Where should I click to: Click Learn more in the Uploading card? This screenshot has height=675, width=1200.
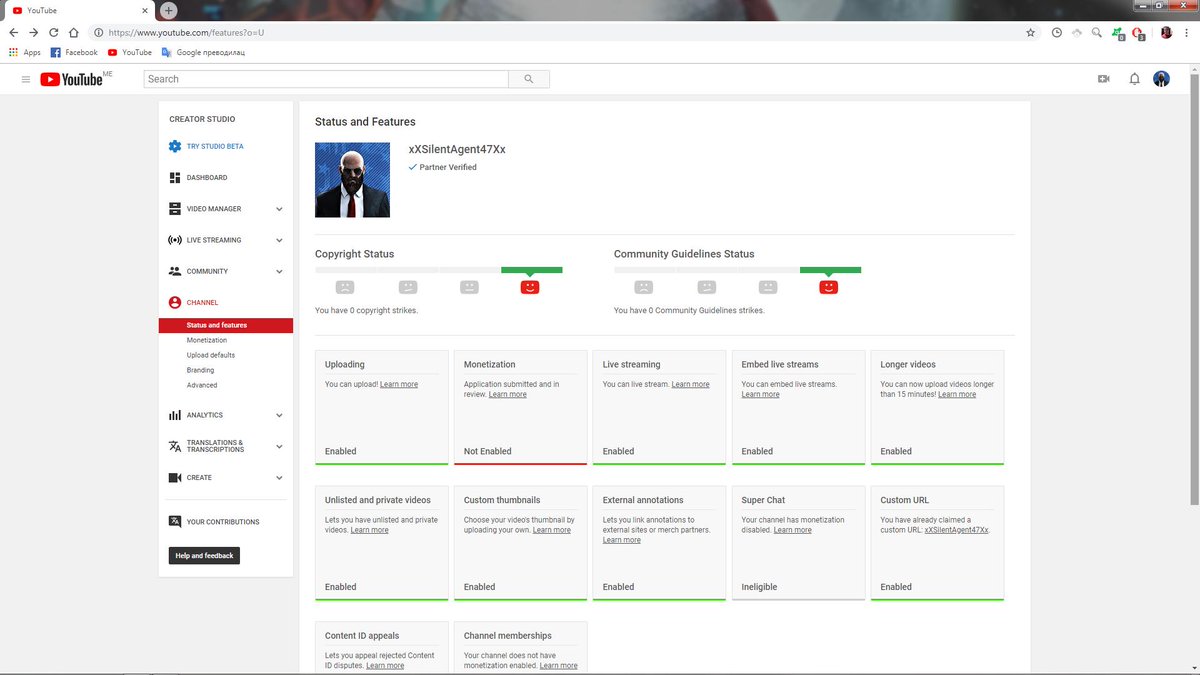tap(399, 384)
